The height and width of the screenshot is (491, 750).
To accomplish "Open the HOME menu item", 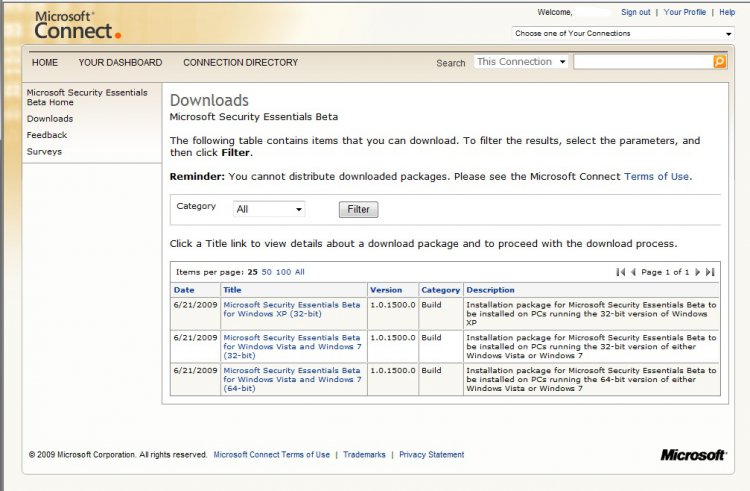I will pos(45,63).
